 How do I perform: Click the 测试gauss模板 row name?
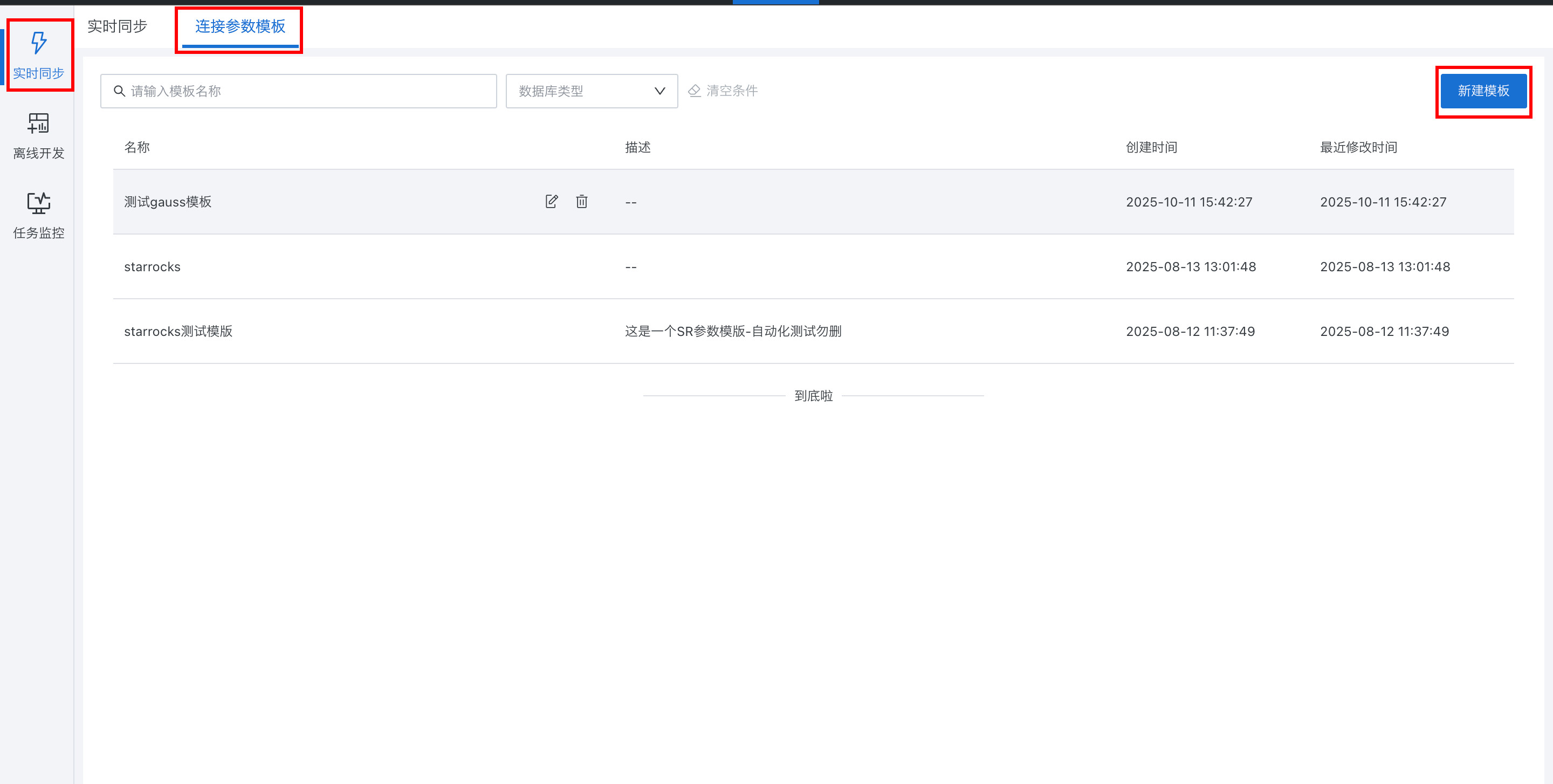click(168, 202)
